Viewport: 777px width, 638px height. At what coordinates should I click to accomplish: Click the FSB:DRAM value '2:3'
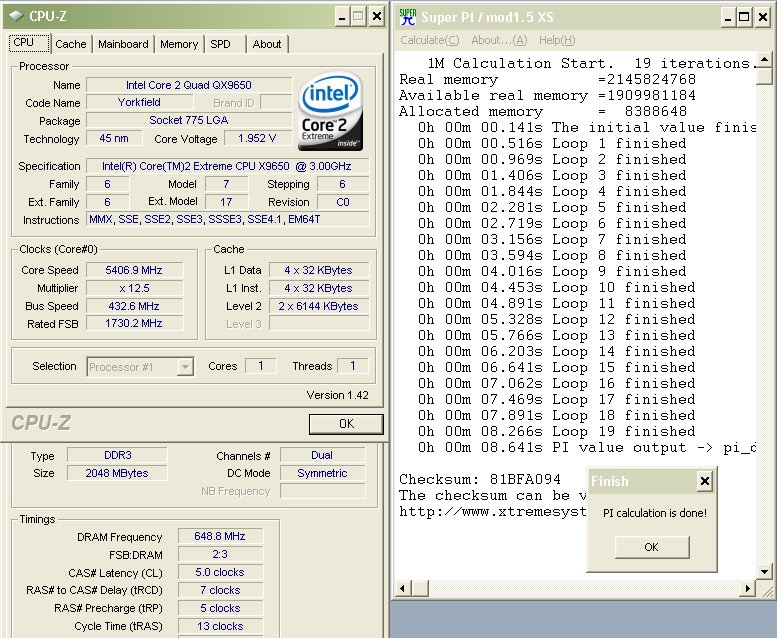(220, 554)
